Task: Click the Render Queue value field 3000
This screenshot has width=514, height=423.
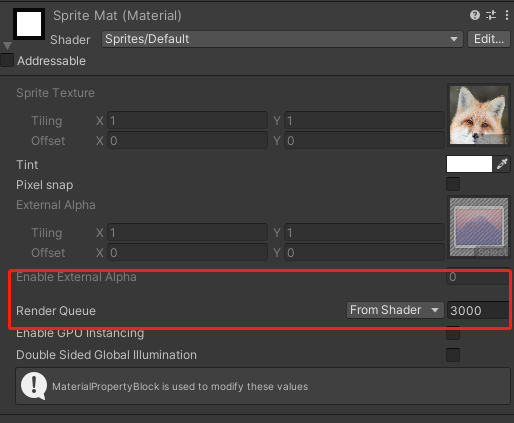Action: coord(478,310)
